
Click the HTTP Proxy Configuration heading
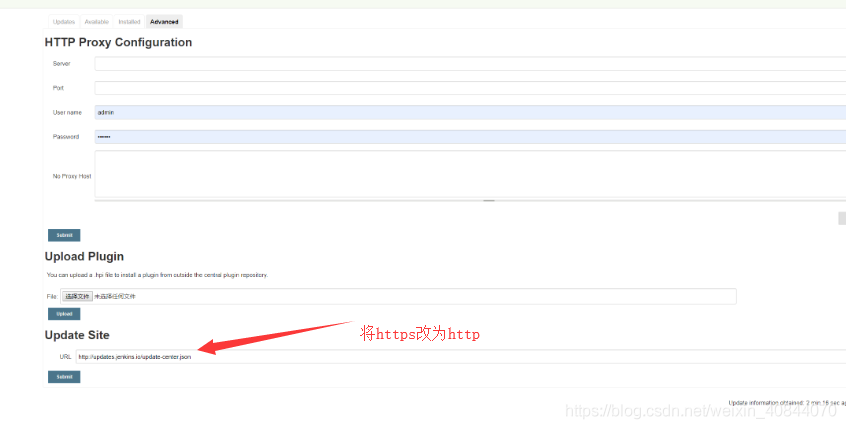tap(118, 43)
